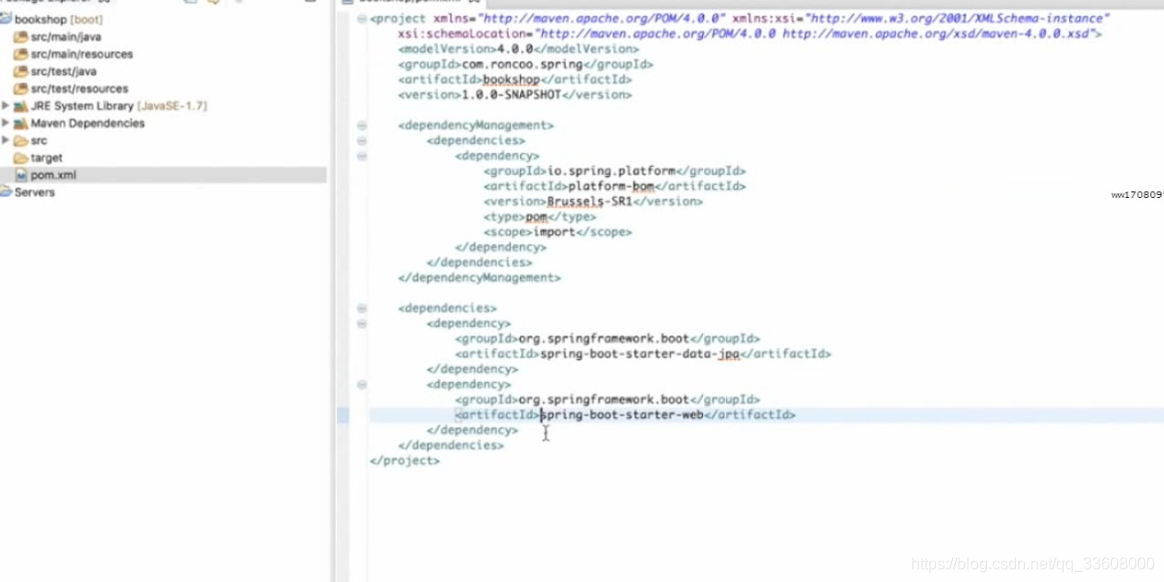
Task: Open src/test/resources folder
Action: point(79,88)
